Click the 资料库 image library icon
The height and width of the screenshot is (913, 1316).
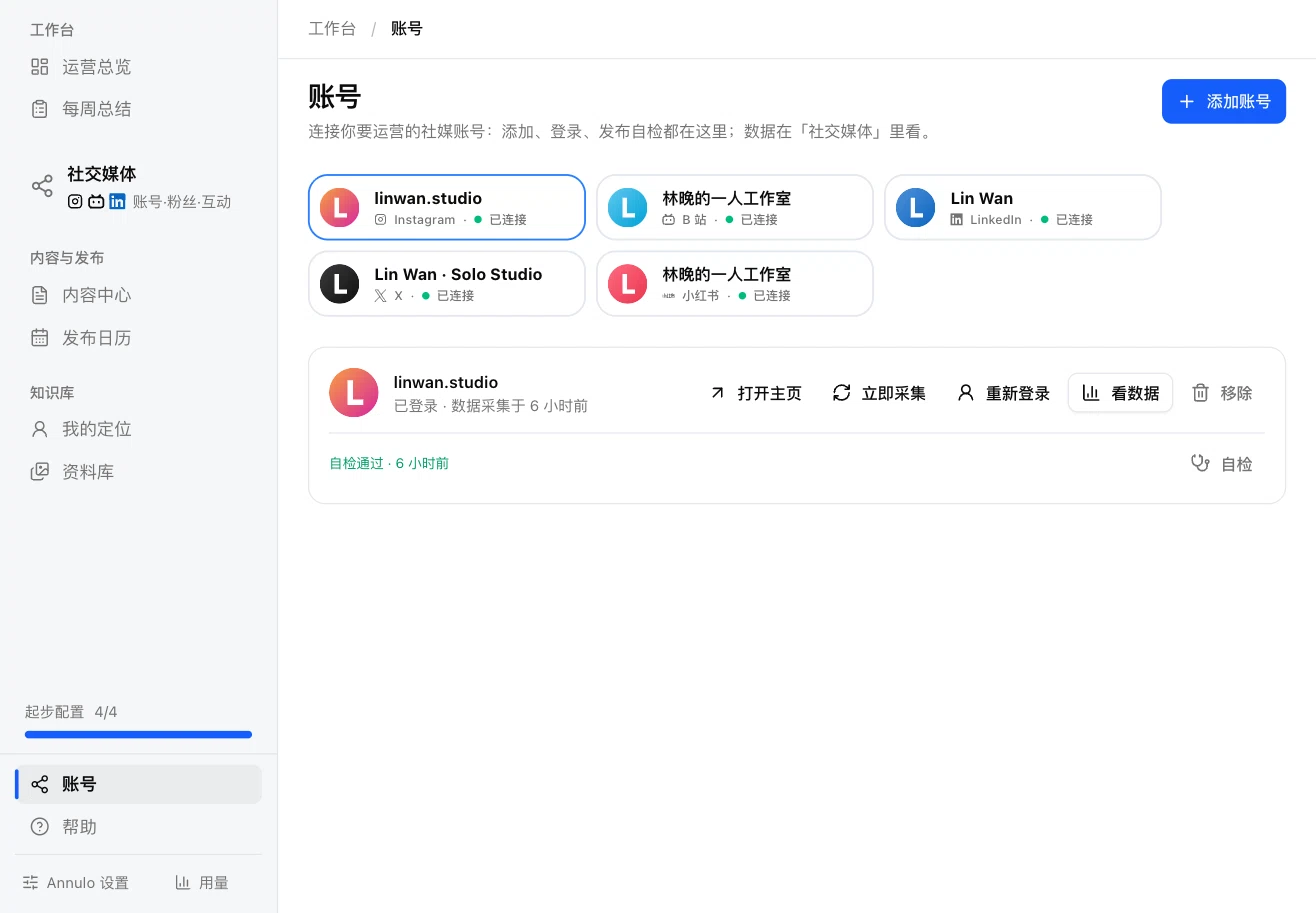pos(40,471)
